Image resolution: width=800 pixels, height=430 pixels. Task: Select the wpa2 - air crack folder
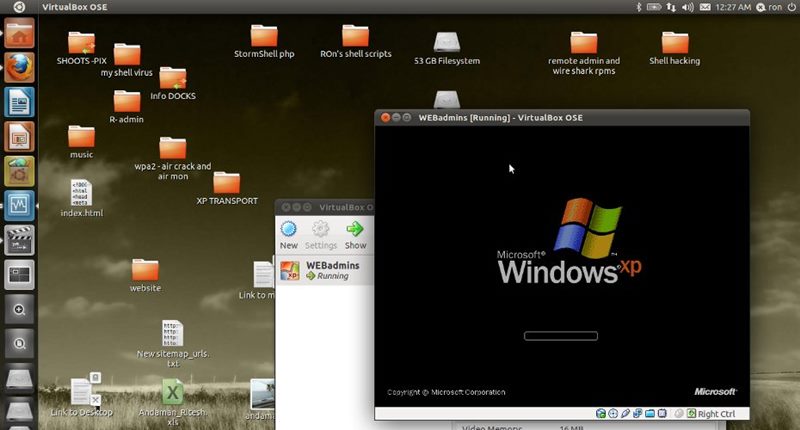tap(173, 158)
